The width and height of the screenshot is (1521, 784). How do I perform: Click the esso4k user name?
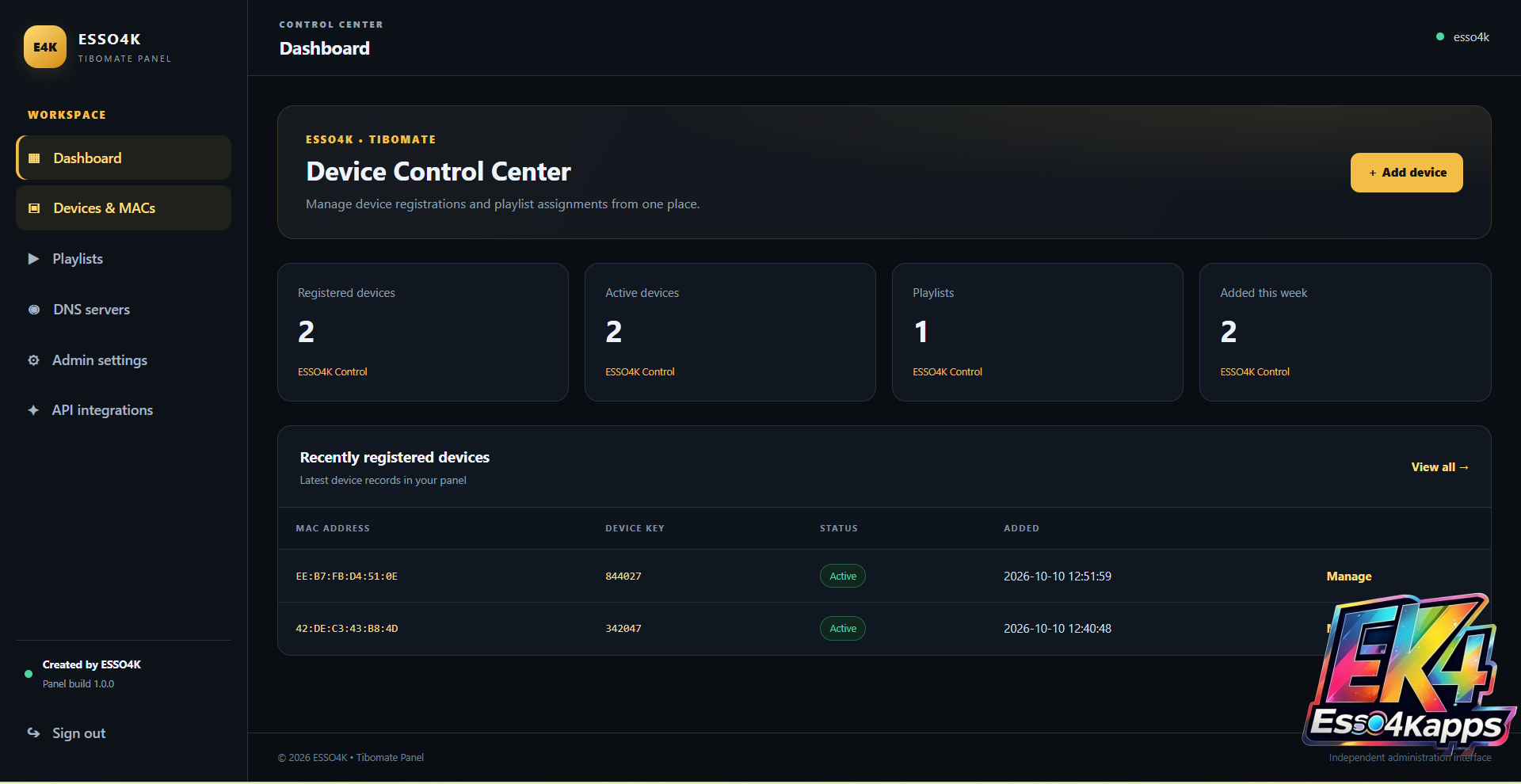tap(1471, 37)
